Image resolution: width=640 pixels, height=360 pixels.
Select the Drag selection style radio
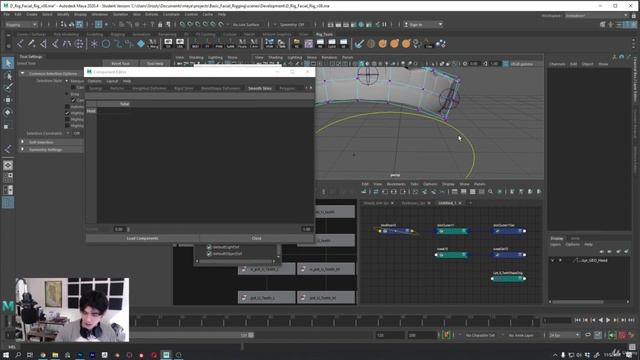[x=67, y=94]
